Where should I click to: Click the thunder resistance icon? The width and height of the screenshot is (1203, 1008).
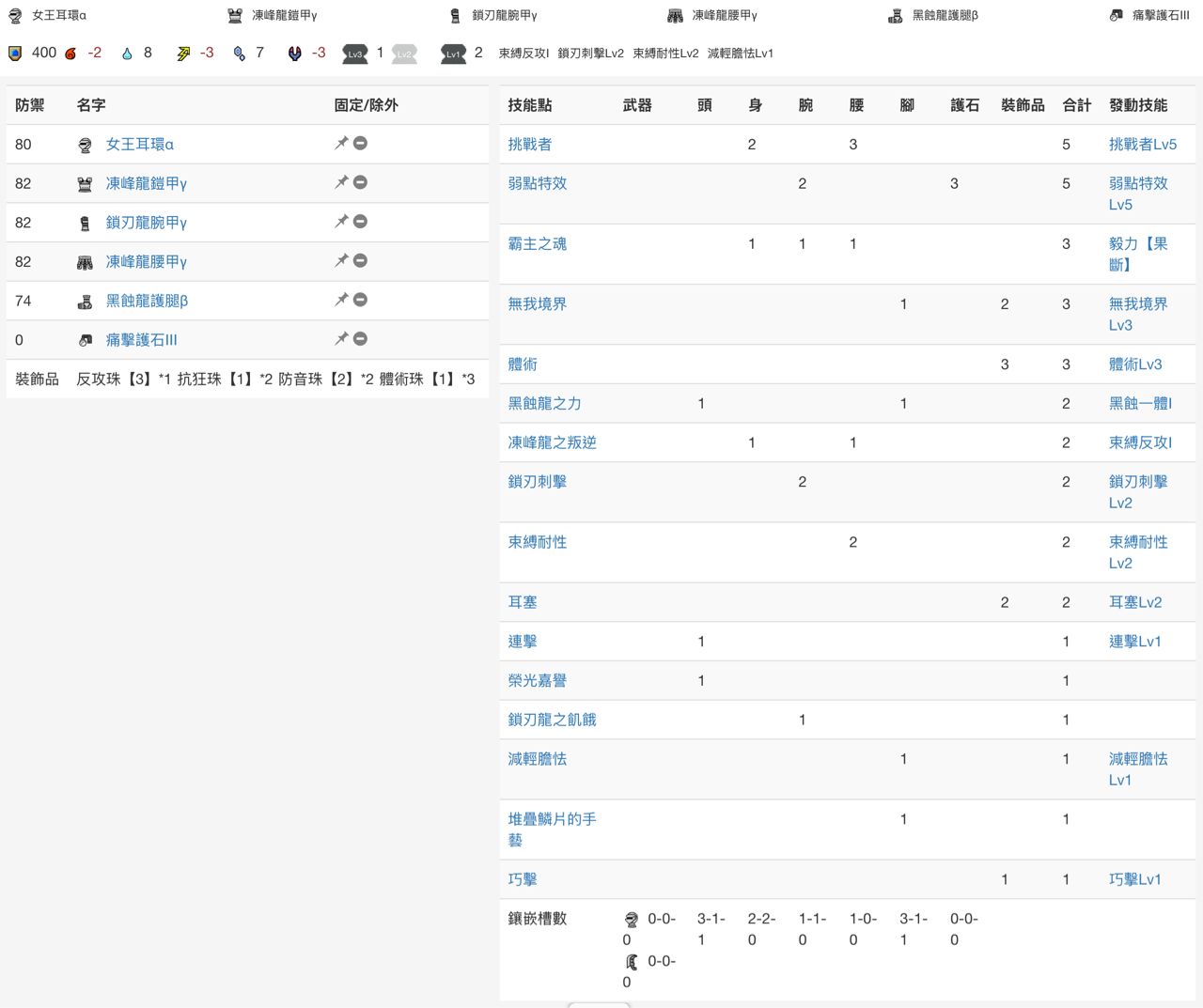(x=183, y=54)
